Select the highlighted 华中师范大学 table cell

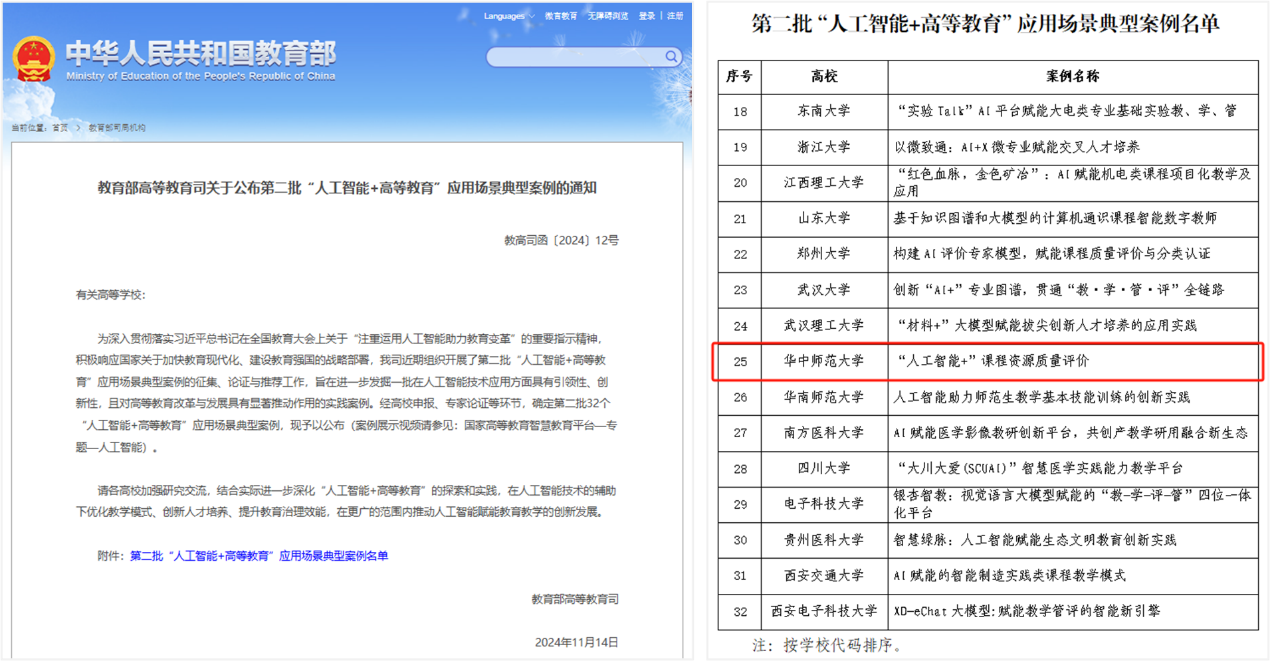pos(824,361)
